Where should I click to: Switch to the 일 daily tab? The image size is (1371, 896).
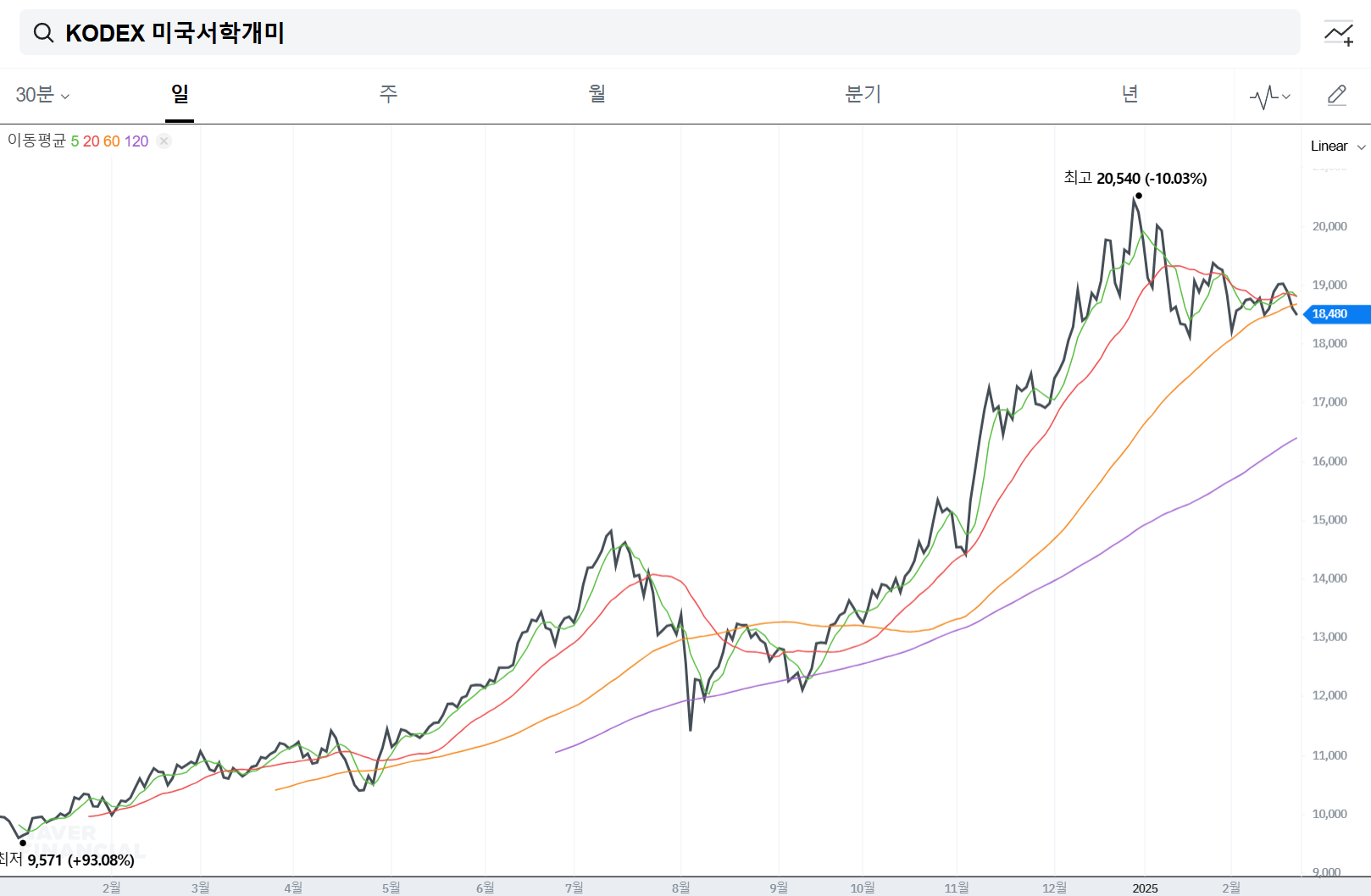click(180, 94)
